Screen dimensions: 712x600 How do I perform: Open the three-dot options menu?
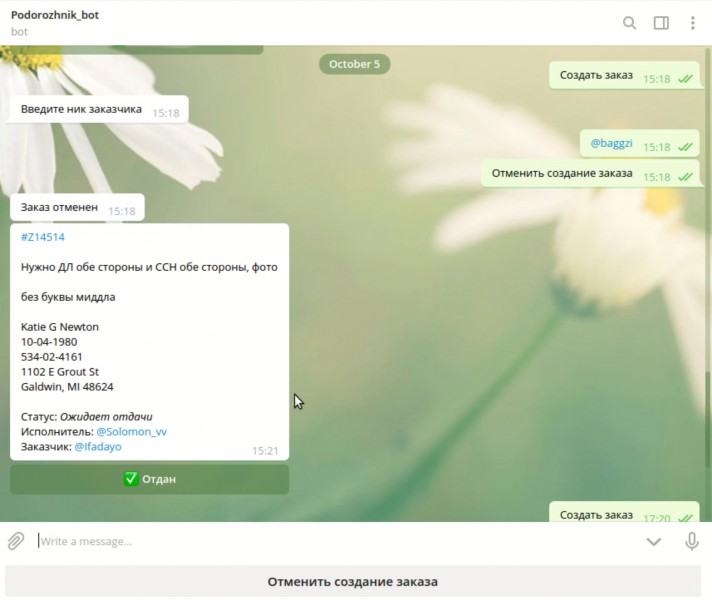692,23
